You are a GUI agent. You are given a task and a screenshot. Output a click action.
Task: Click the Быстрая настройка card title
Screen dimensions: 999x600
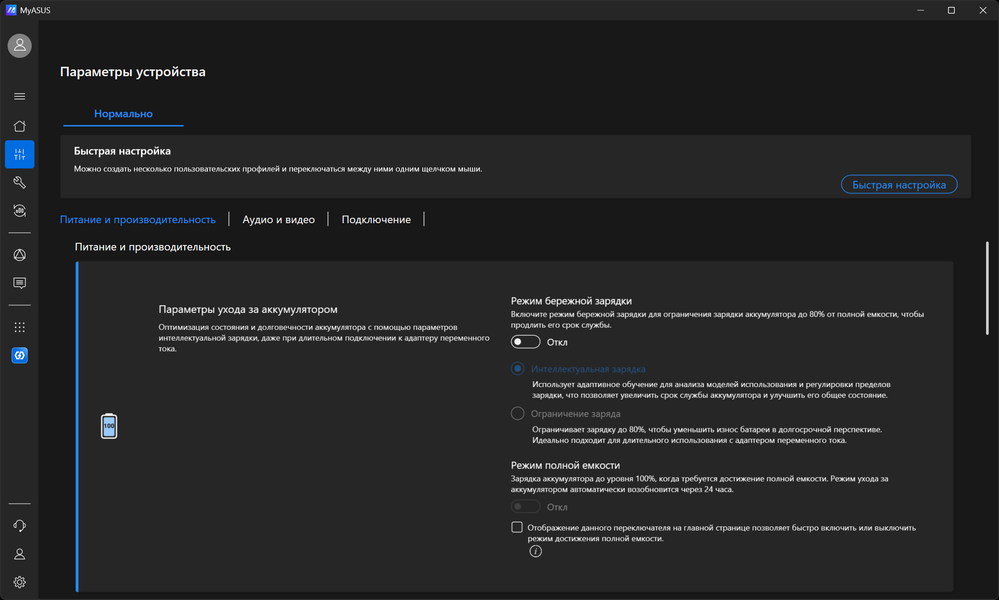pyautogui.click(x=122, y=151)
